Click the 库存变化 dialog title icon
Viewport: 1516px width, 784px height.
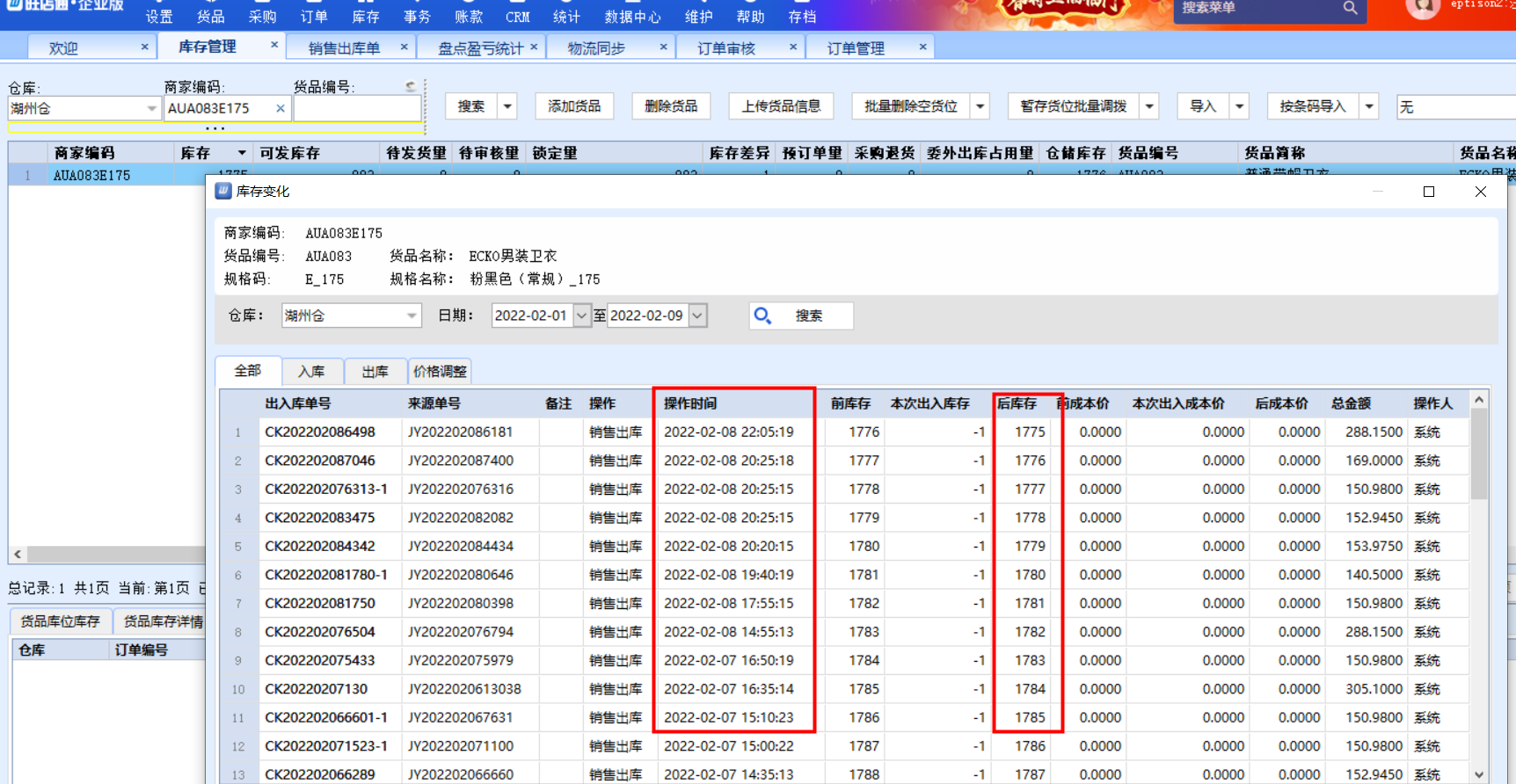pyautogui.click(x=223, y=191)
